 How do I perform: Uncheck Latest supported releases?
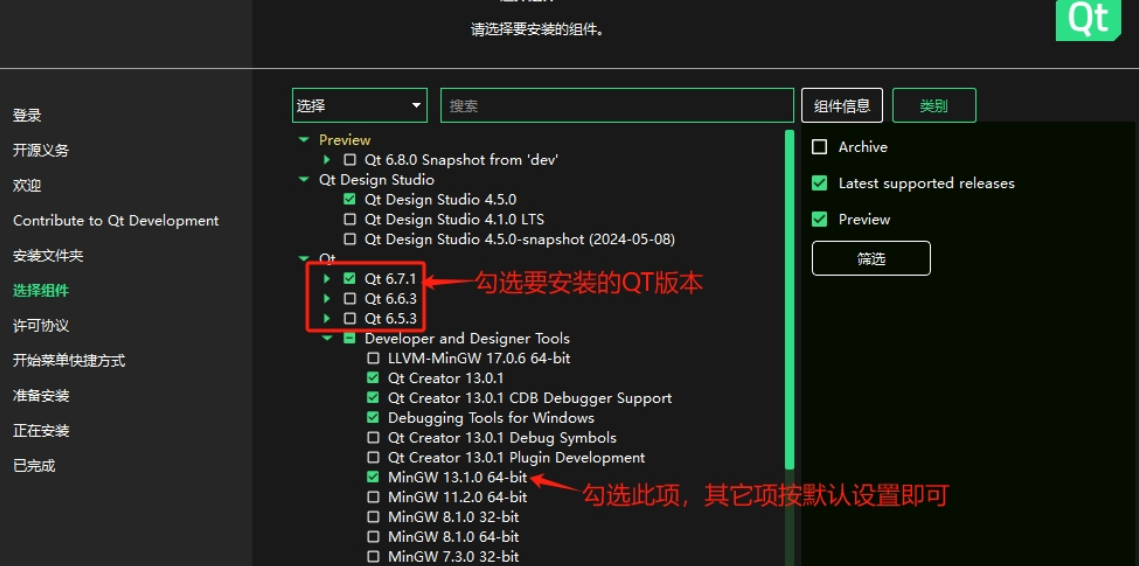(x=819, y=183)
